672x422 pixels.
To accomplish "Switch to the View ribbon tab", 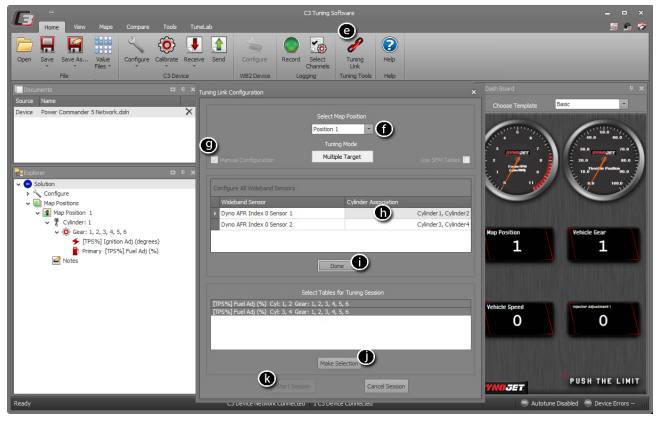I will (x=79, y=27).
